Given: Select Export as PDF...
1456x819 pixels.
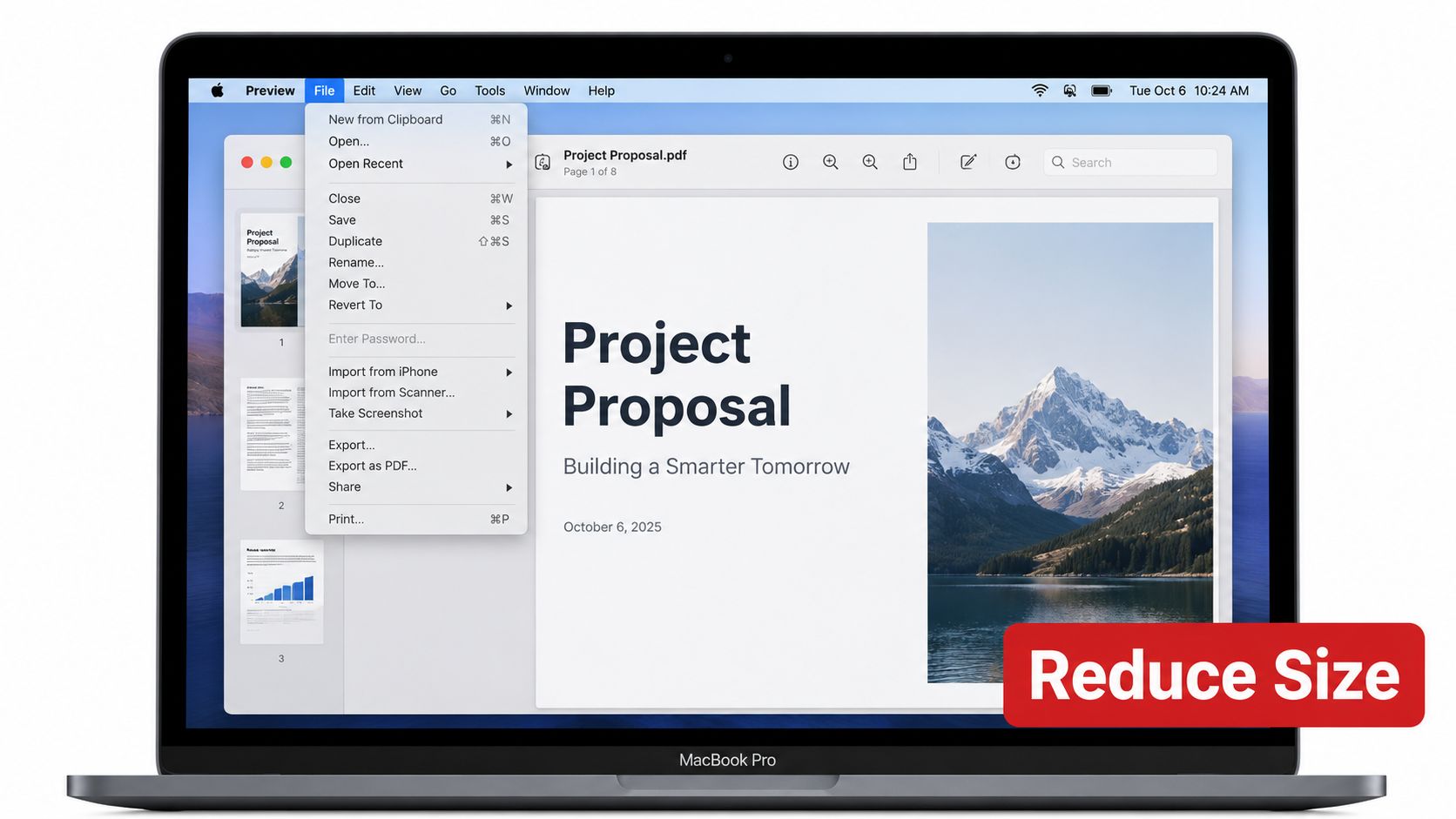Looking at the screenshot, I should tap(416, 466).
